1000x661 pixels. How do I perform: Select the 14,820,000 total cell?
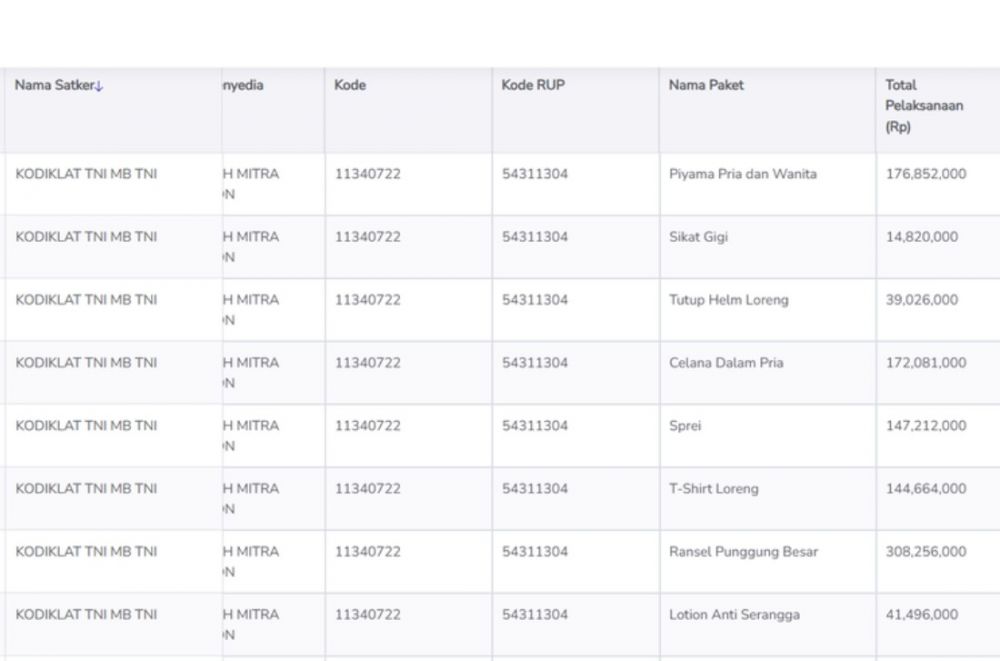pos(922,237)
